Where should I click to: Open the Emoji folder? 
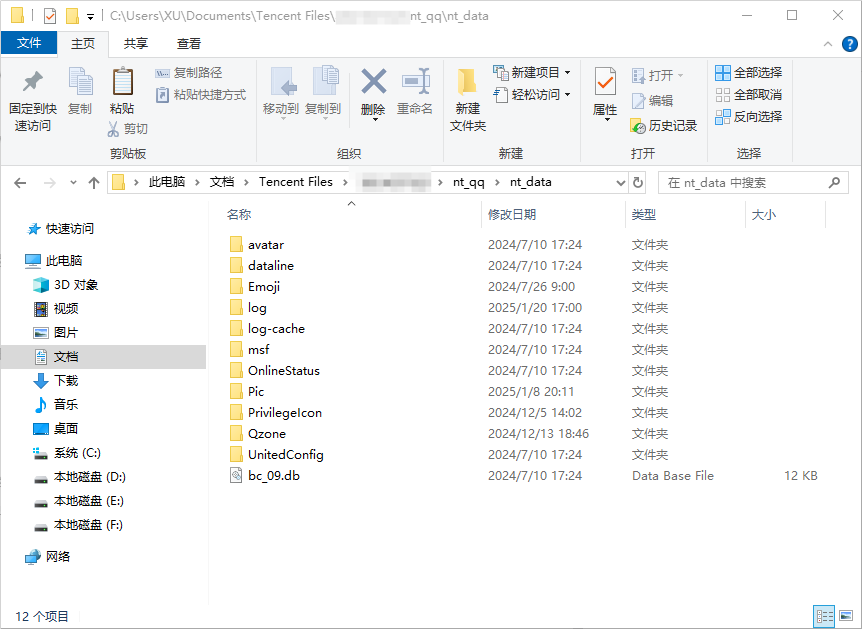tap(262, 286)
